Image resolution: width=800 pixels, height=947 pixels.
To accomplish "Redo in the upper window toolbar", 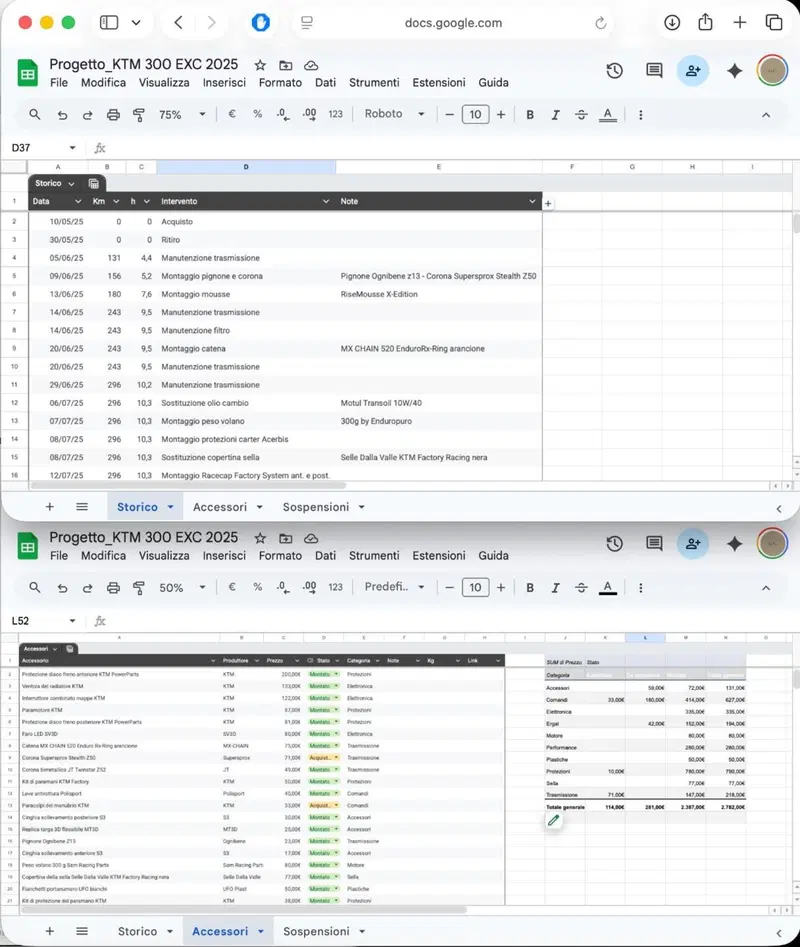I will (88, 115).
